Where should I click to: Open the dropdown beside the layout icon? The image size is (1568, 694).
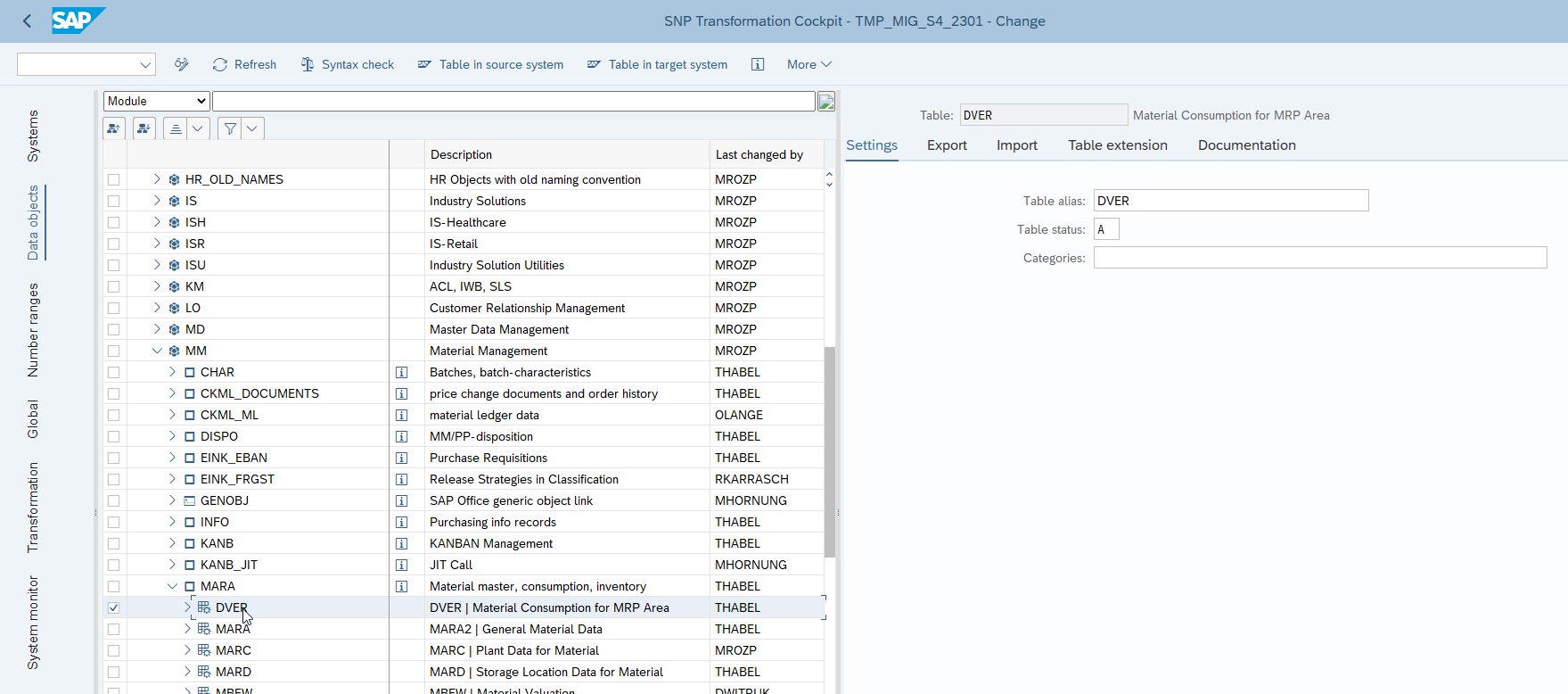pos(198,128)
